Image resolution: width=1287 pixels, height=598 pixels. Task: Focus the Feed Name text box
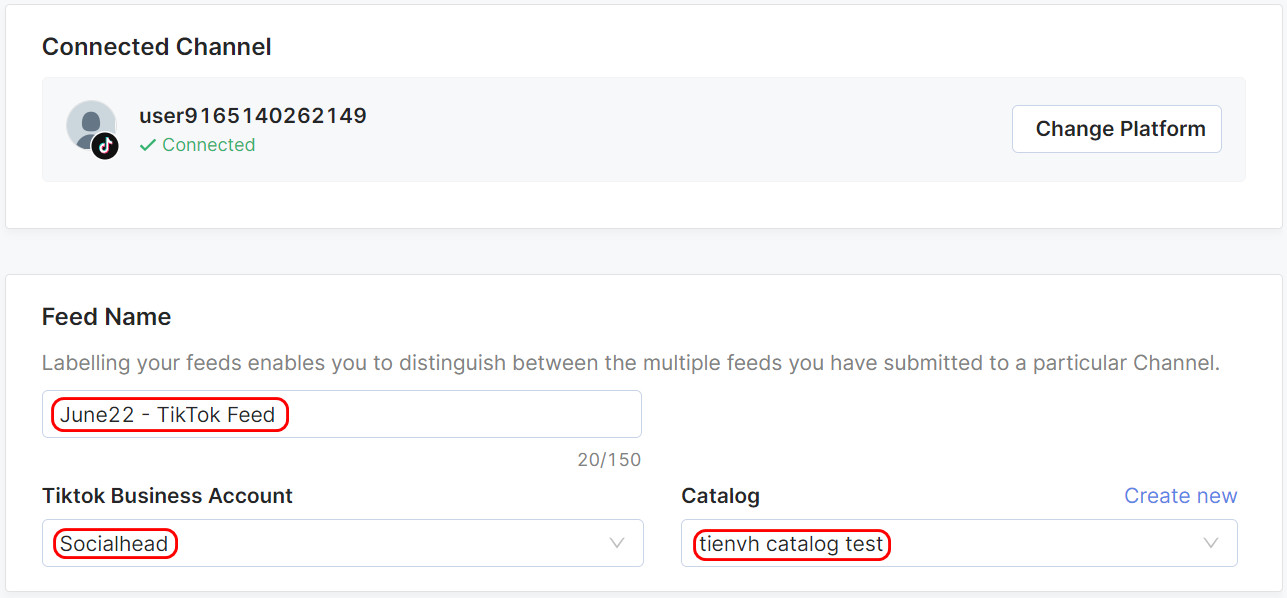point(342,414)
